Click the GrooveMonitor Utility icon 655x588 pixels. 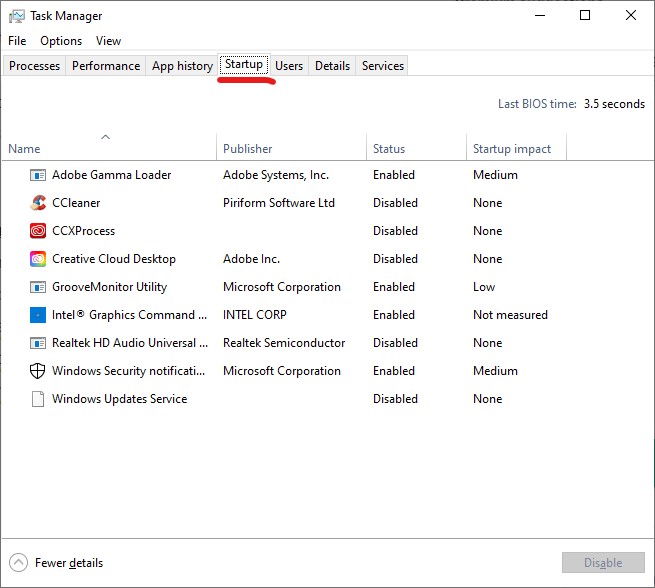click(x=38, y=287)
